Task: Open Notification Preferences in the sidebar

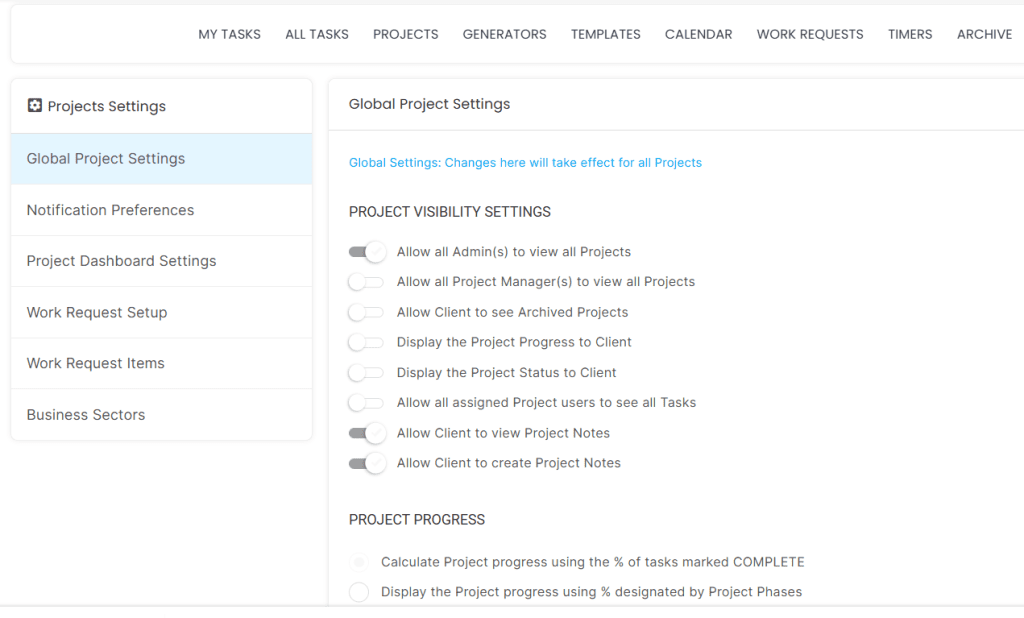Action: click(x=110, y=210)
